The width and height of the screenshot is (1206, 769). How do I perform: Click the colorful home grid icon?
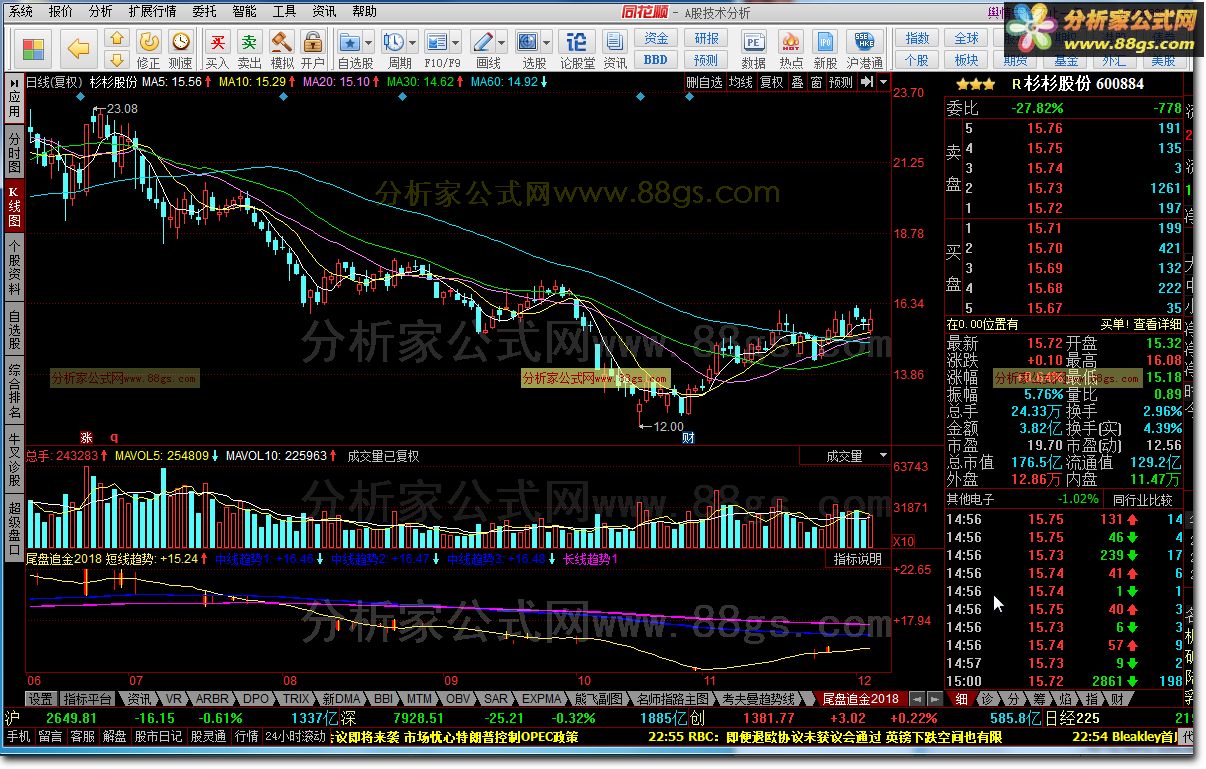tap(33, 47)
